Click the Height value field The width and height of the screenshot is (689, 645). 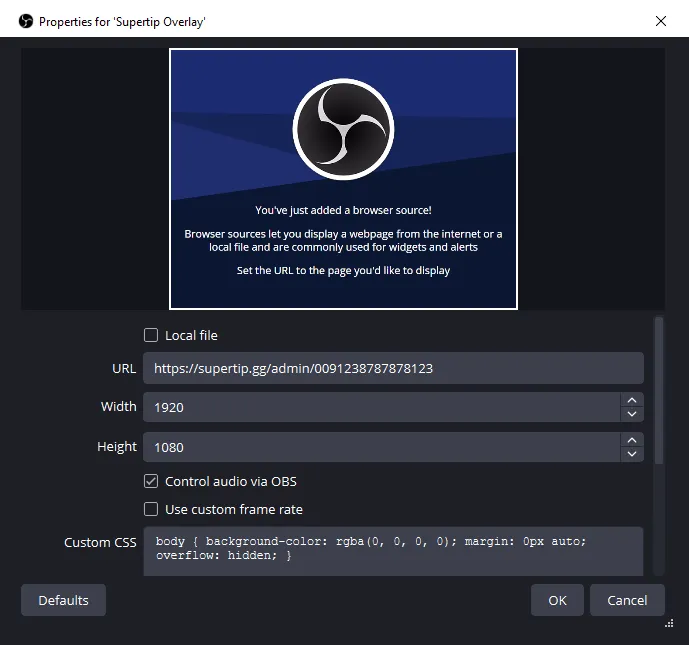click(381, 447)
